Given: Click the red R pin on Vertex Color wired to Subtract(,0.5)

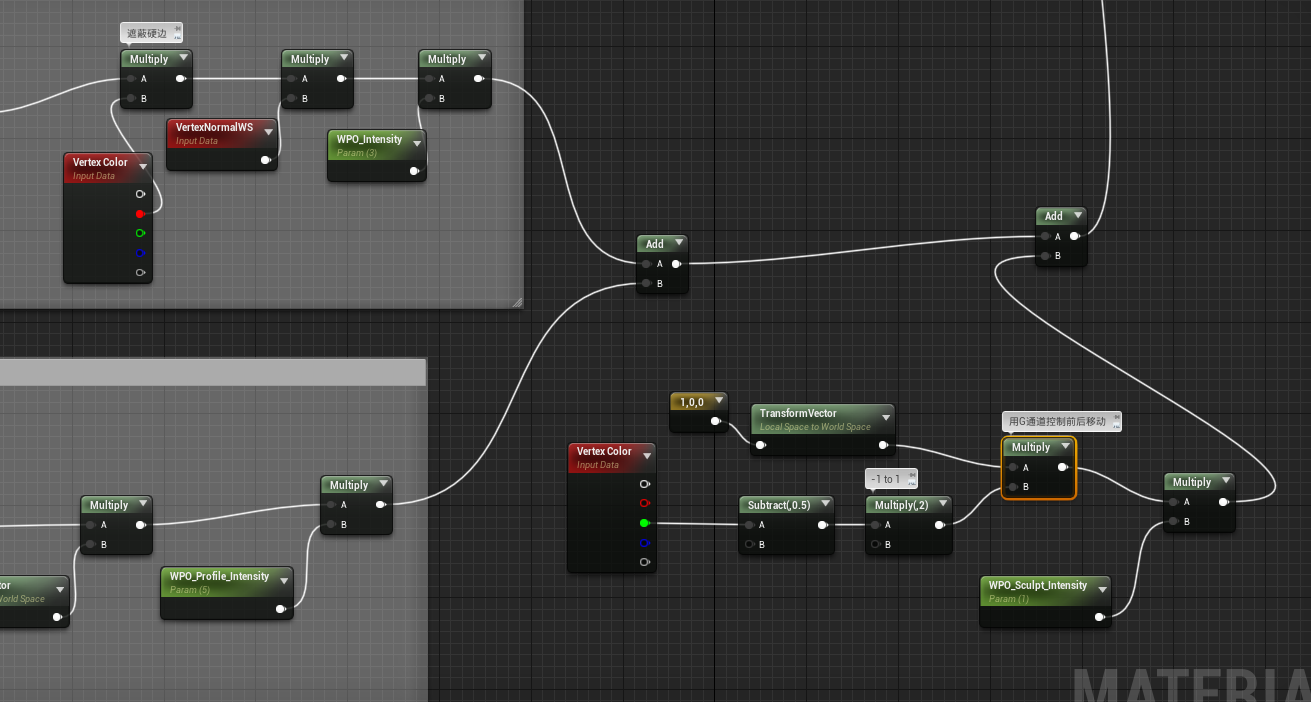Looking at the screenshot, I should point(643,503).
